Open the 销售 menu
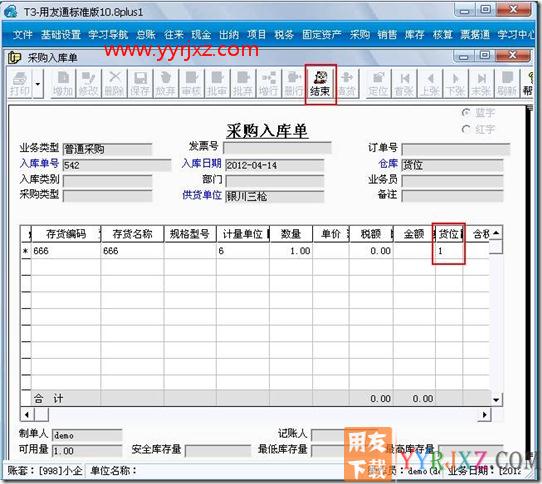 tap(387, 35)
